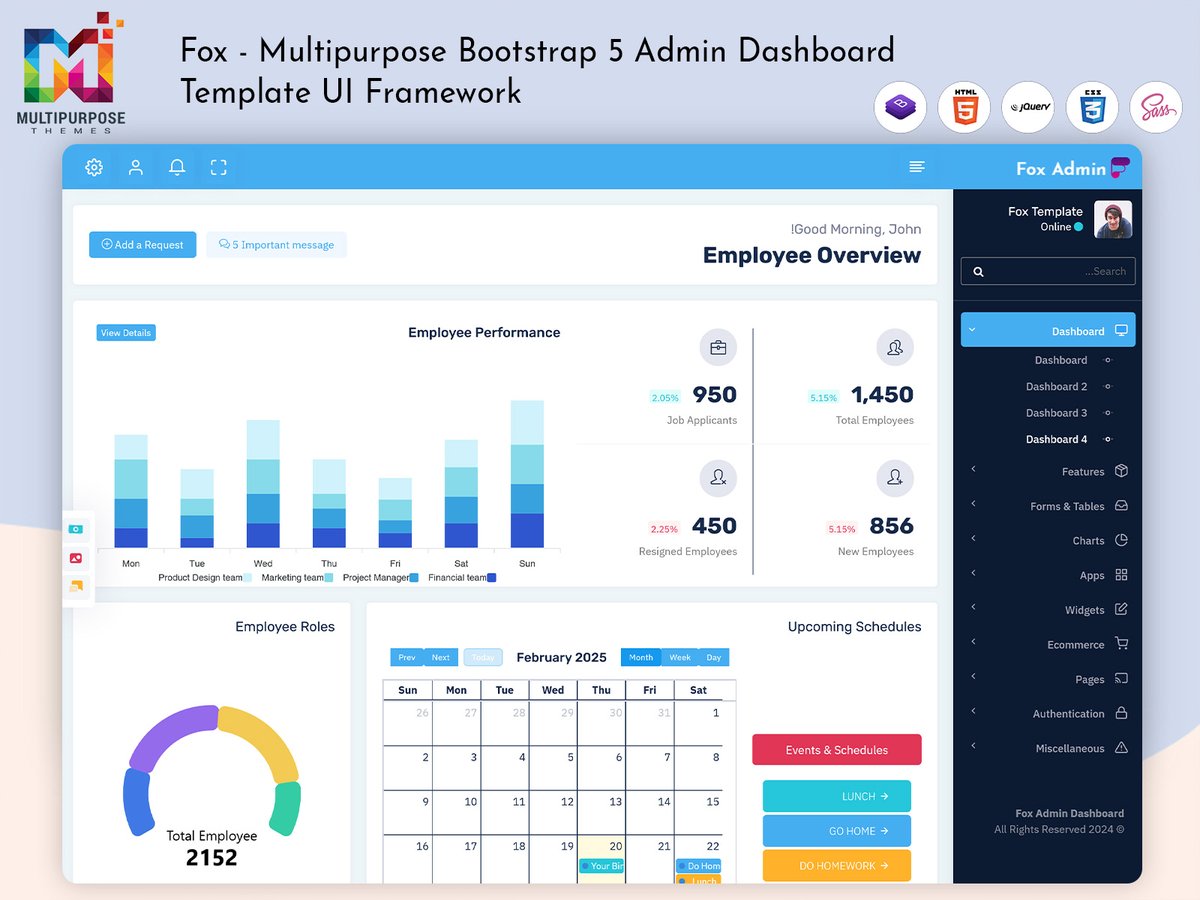The height and width of the screenshot is (900, 1200).
Task: Click the LUNCH schedule button
Action: (x=837, y=796)
